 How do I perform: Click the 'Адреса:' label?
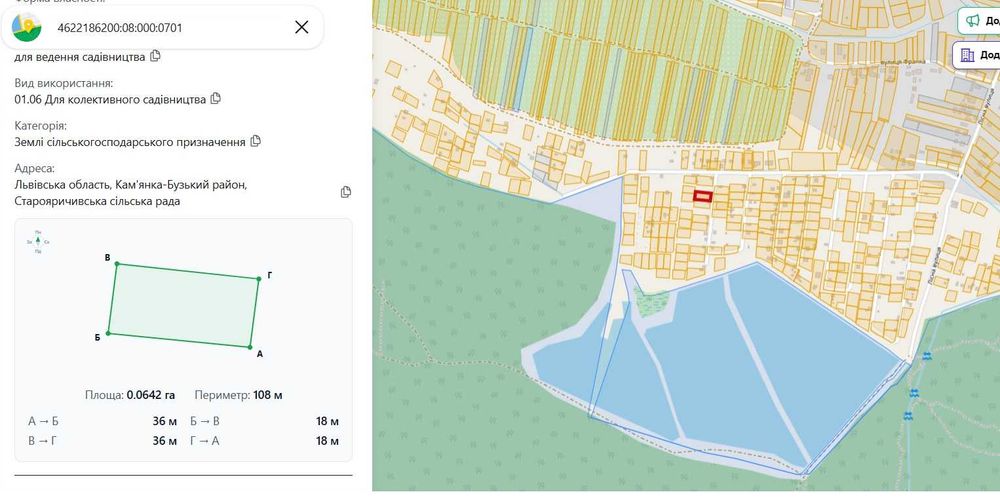[34, 168]
